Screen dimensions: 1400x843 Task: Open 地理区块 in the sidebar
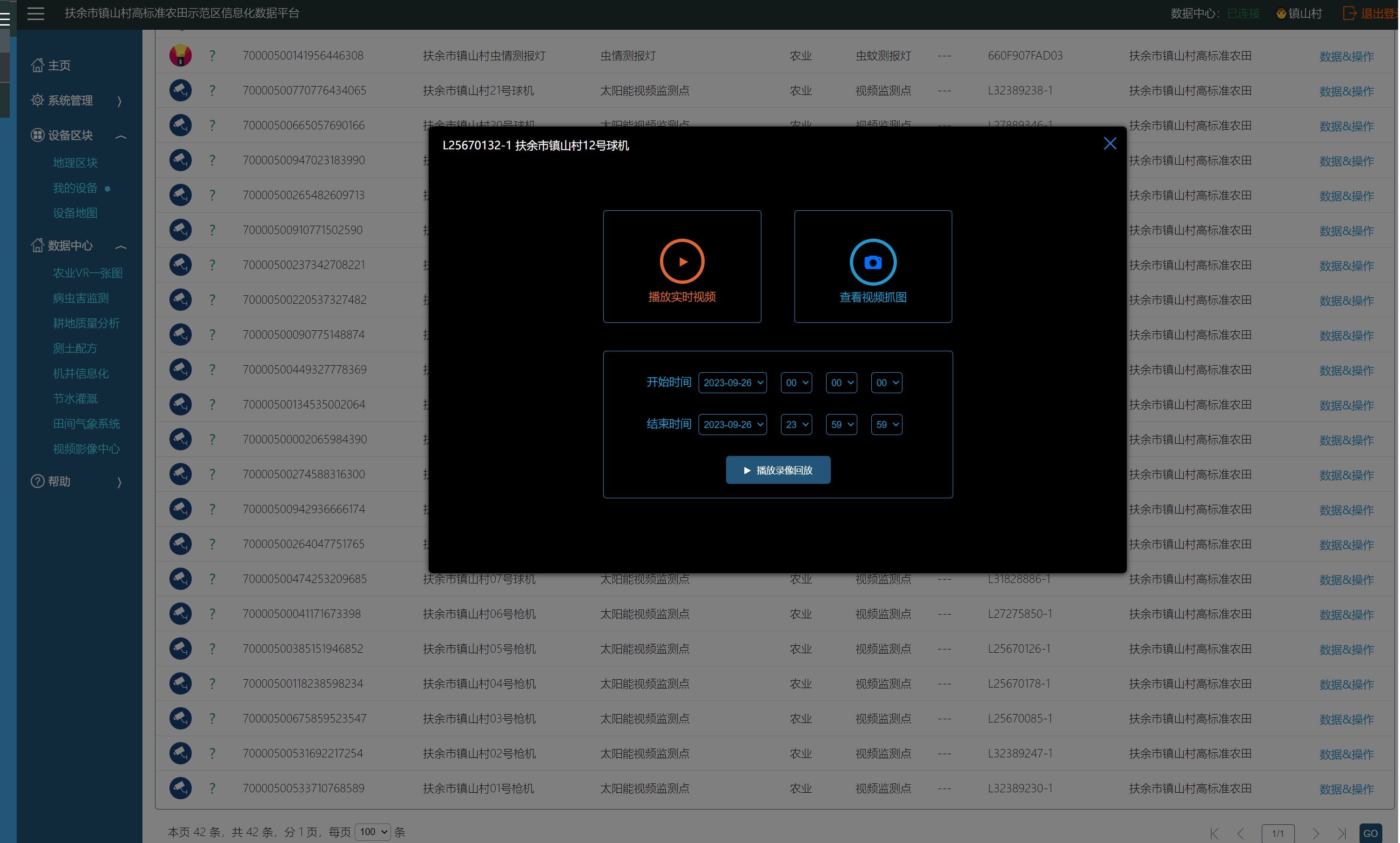75,162
